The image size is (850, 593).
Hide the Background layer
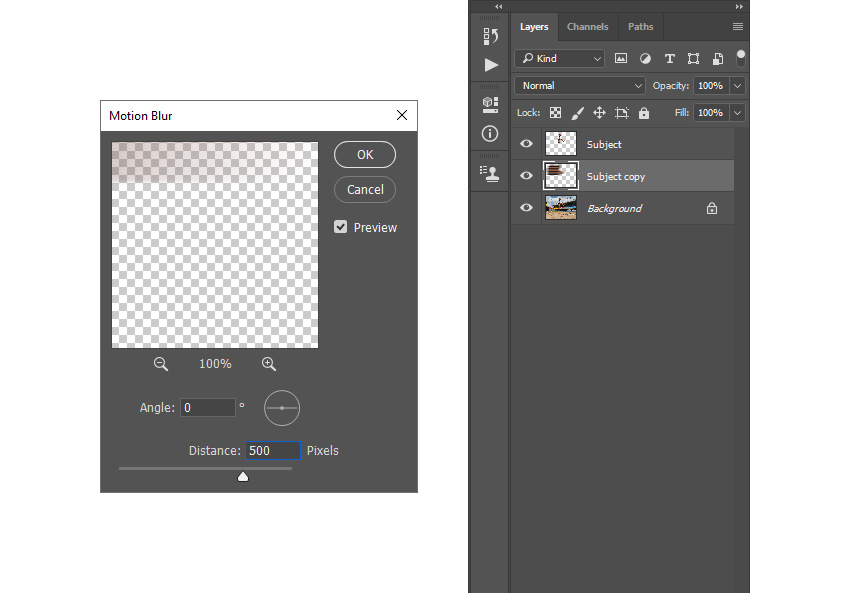click(x=526, y=208)
